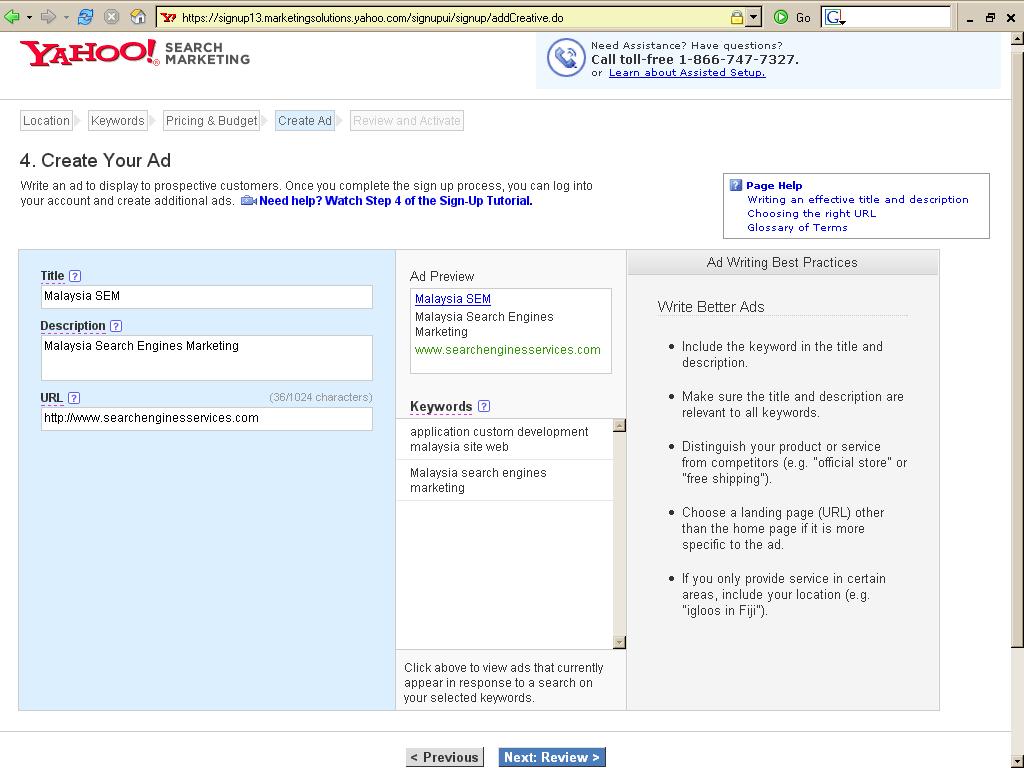The height and width of the screenshot is (768, 1024).
Task: Select the Review and Activate step tab
Action: point(407,121)
